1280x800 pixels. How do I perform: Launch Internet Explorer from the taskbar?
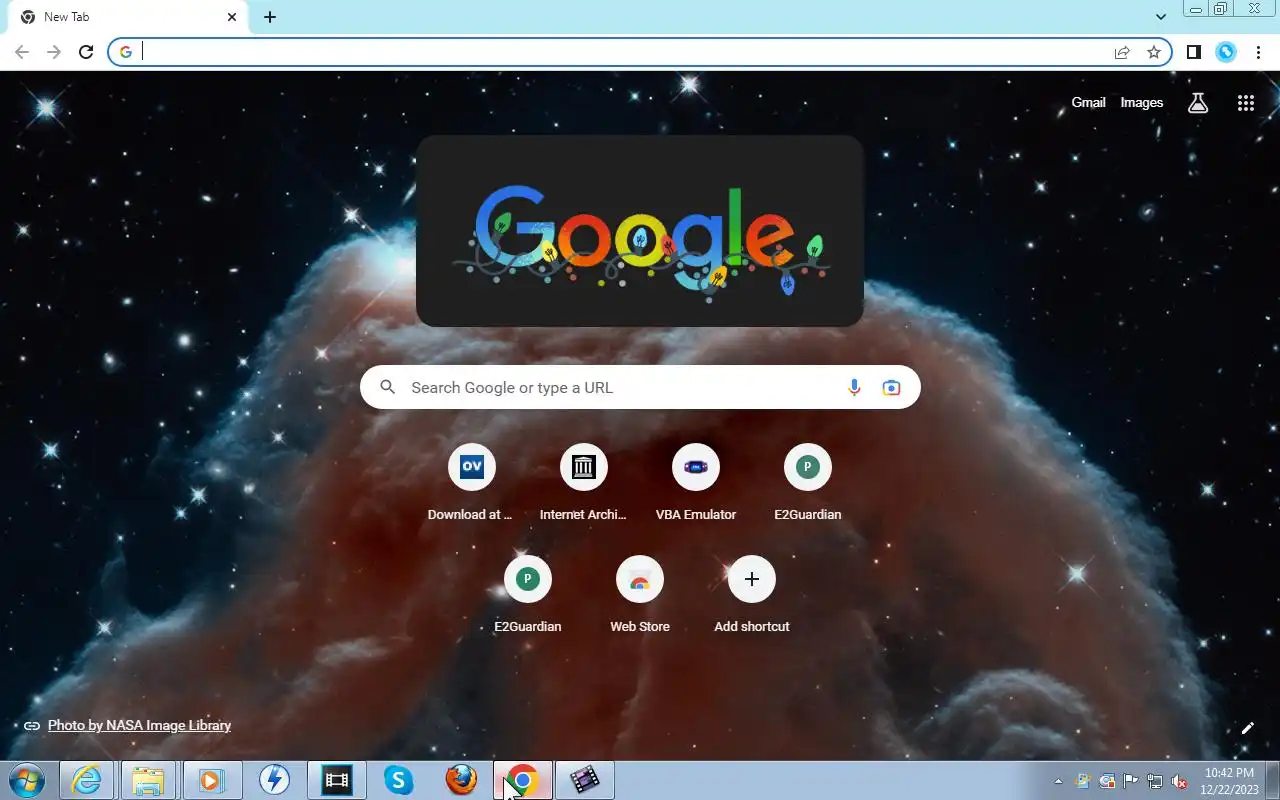click(x=87, y=780)
